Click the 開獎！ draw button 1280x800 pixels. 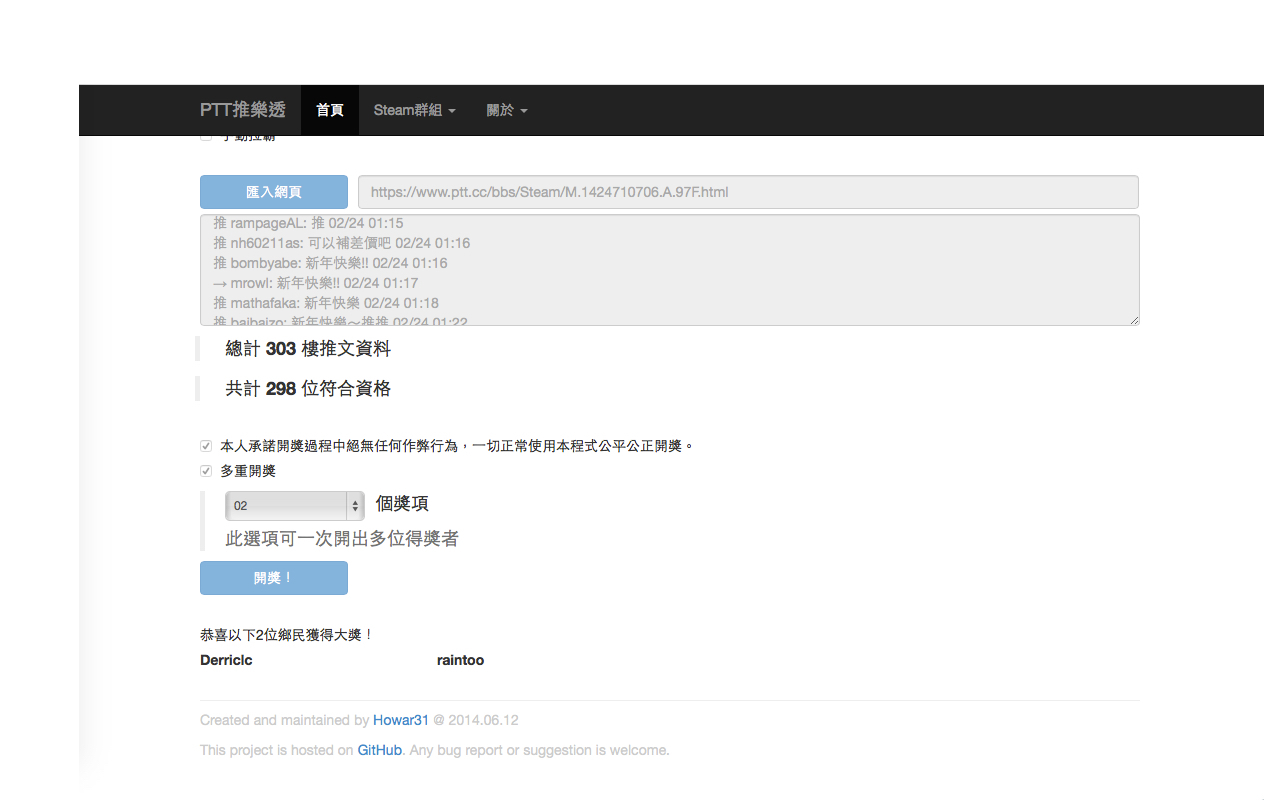tap(274, 578)
